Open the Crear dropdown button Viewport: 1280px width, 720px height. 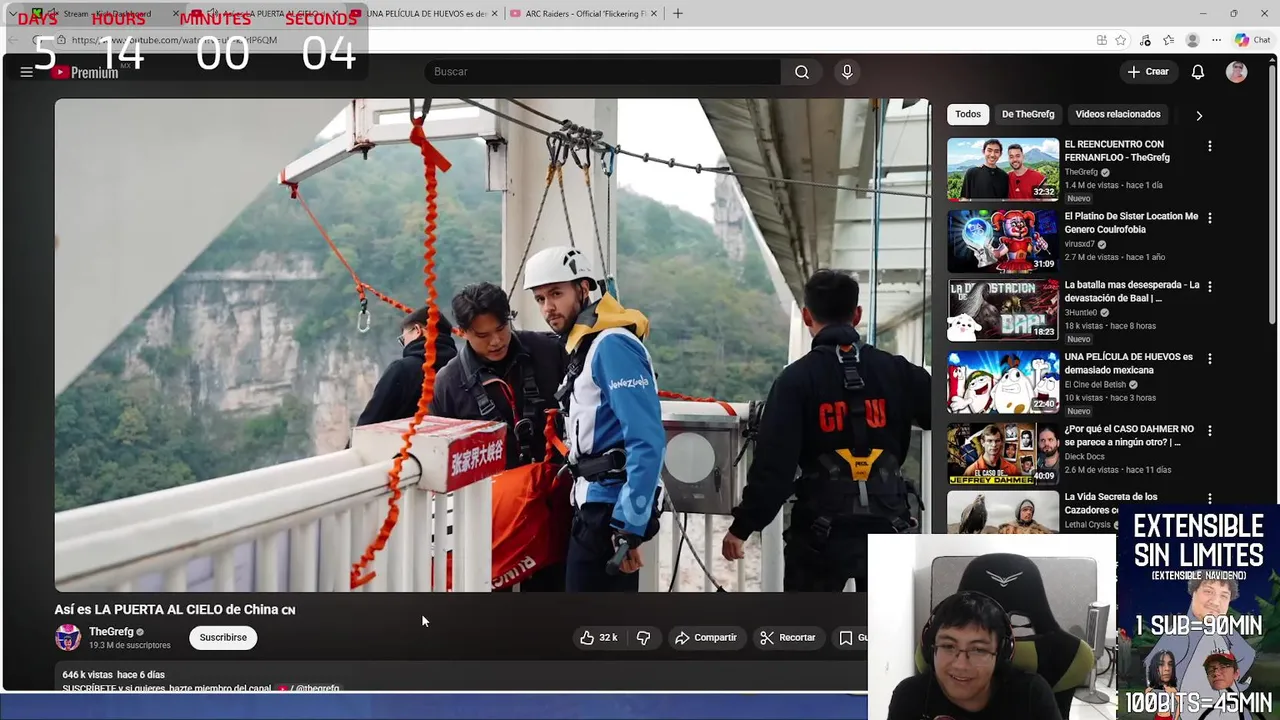1148,72
